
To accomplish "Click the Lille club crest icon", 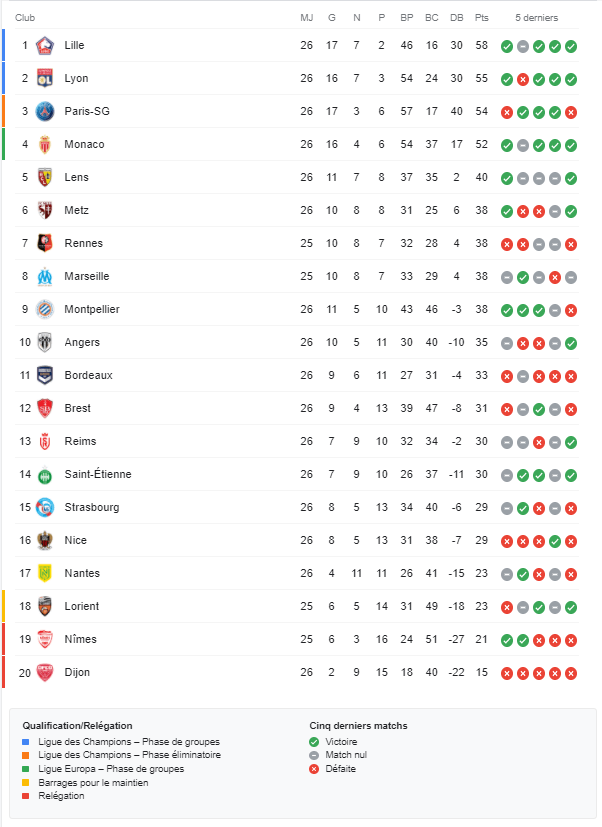I will coord(45,45).
